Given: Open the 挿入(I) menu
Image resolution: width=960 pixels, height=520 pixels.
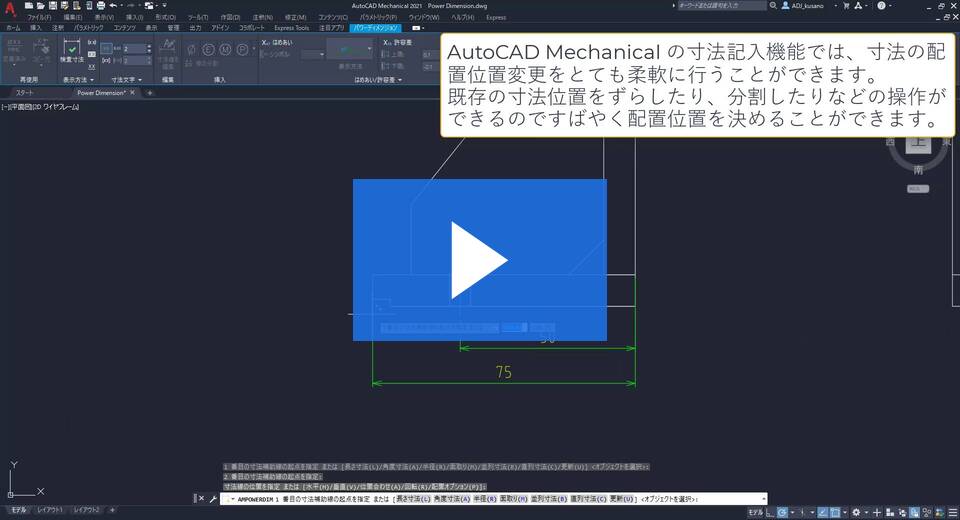Looking at the screenshot, I should pyautogui.click(x=134, y=17).
